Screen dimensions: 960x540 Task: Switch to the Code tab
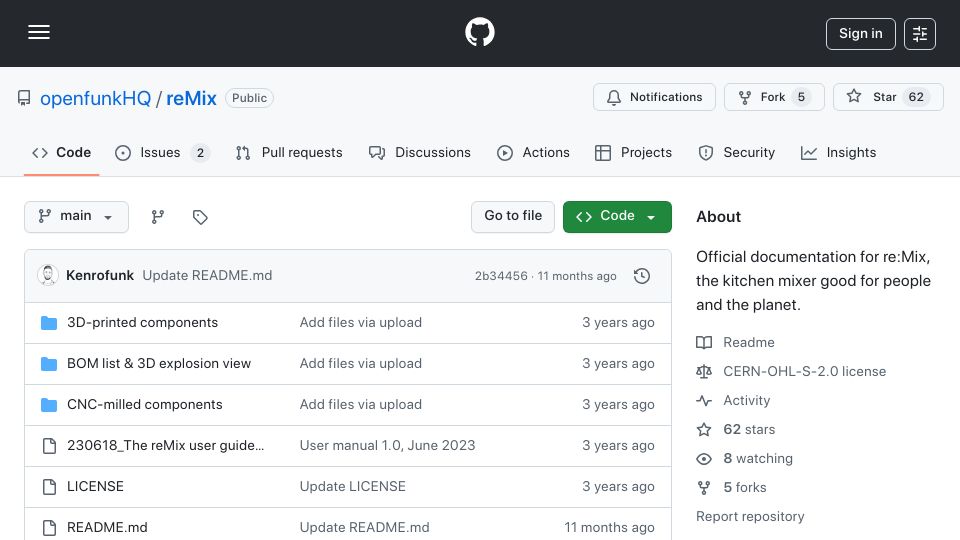click(x=61, y=152)
